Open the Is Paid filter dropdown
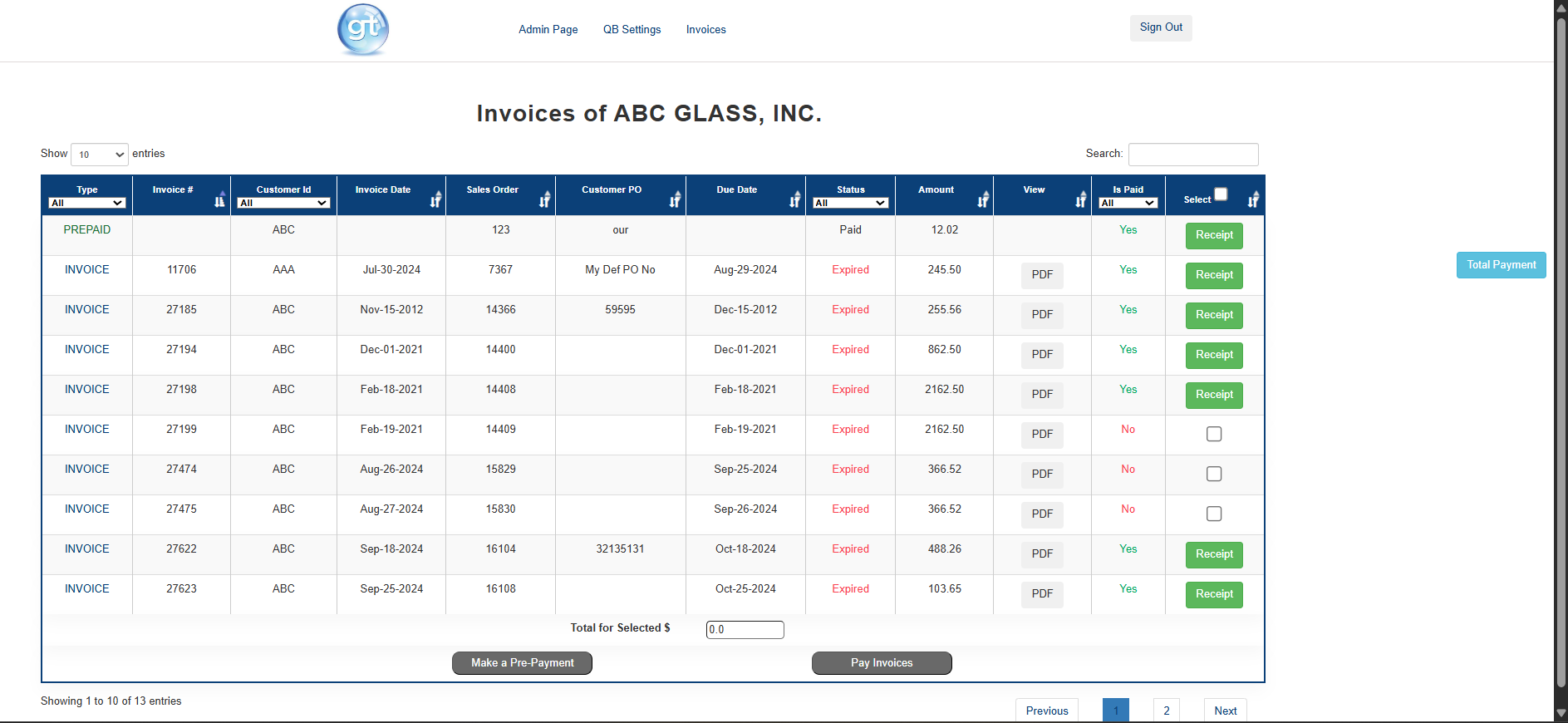 pos(1128,203)
